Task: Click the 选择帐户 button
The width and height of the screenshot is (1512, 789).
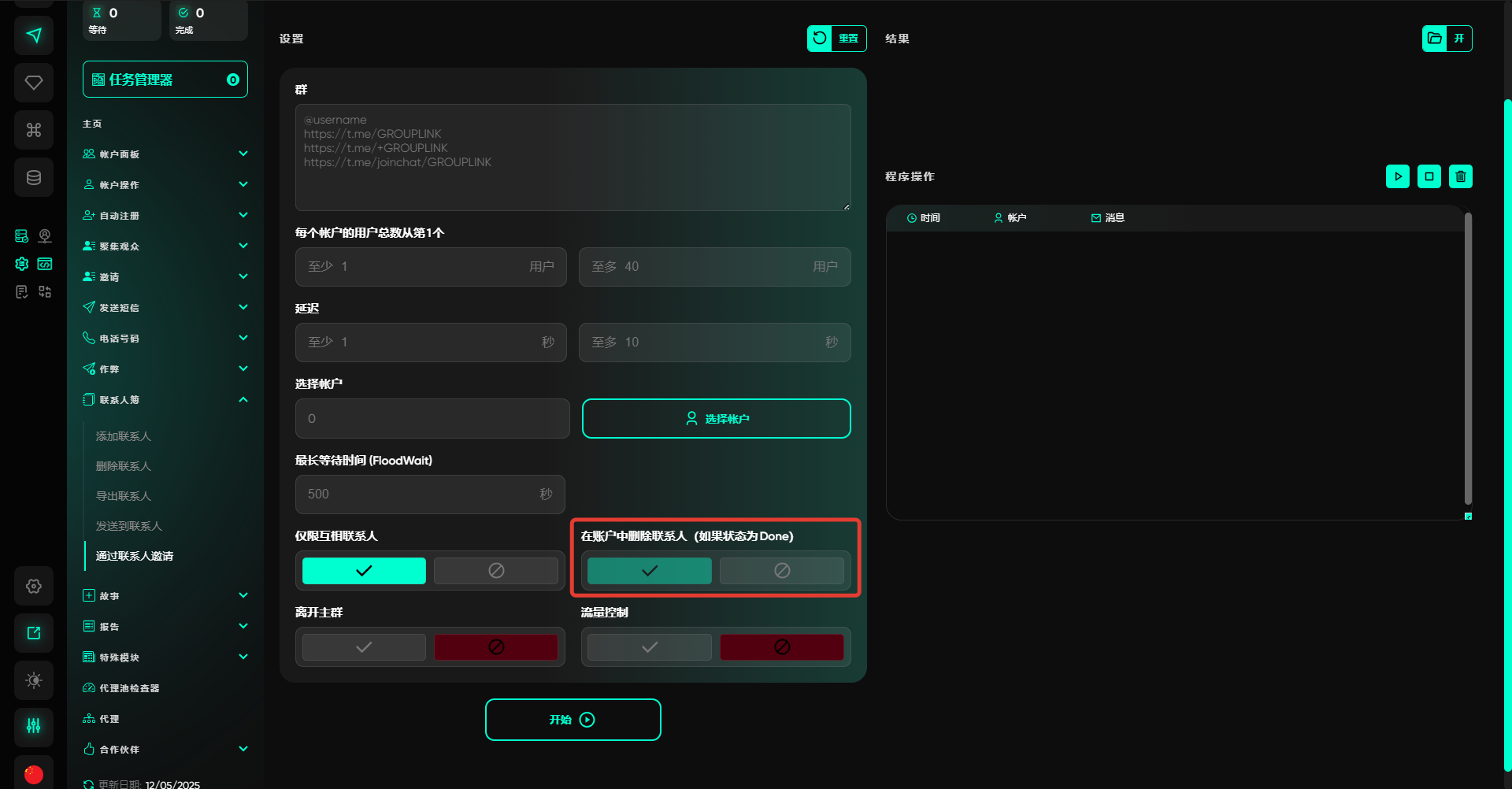Action: click(716, 419)
